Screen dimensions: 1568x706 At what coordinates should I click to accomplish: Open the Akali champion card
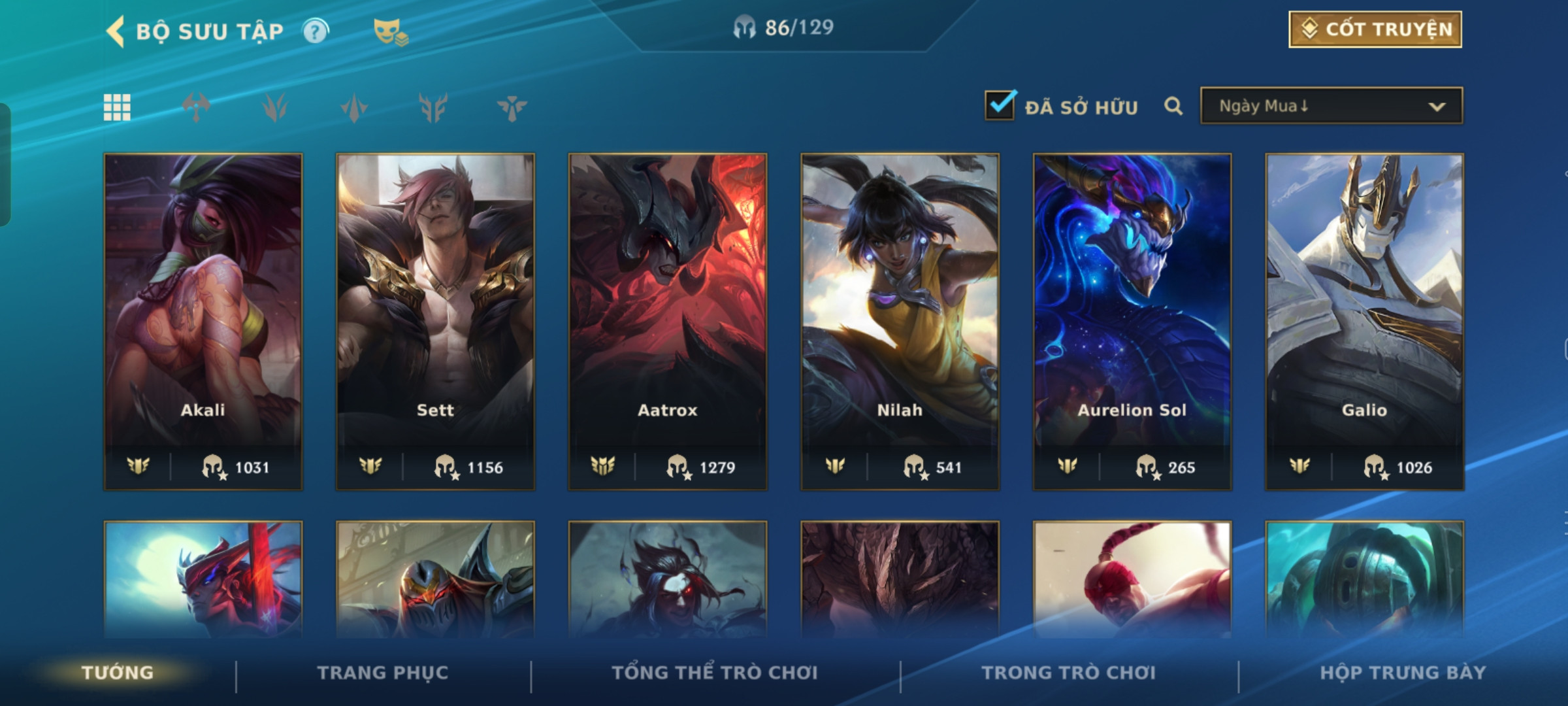point(203,322)
